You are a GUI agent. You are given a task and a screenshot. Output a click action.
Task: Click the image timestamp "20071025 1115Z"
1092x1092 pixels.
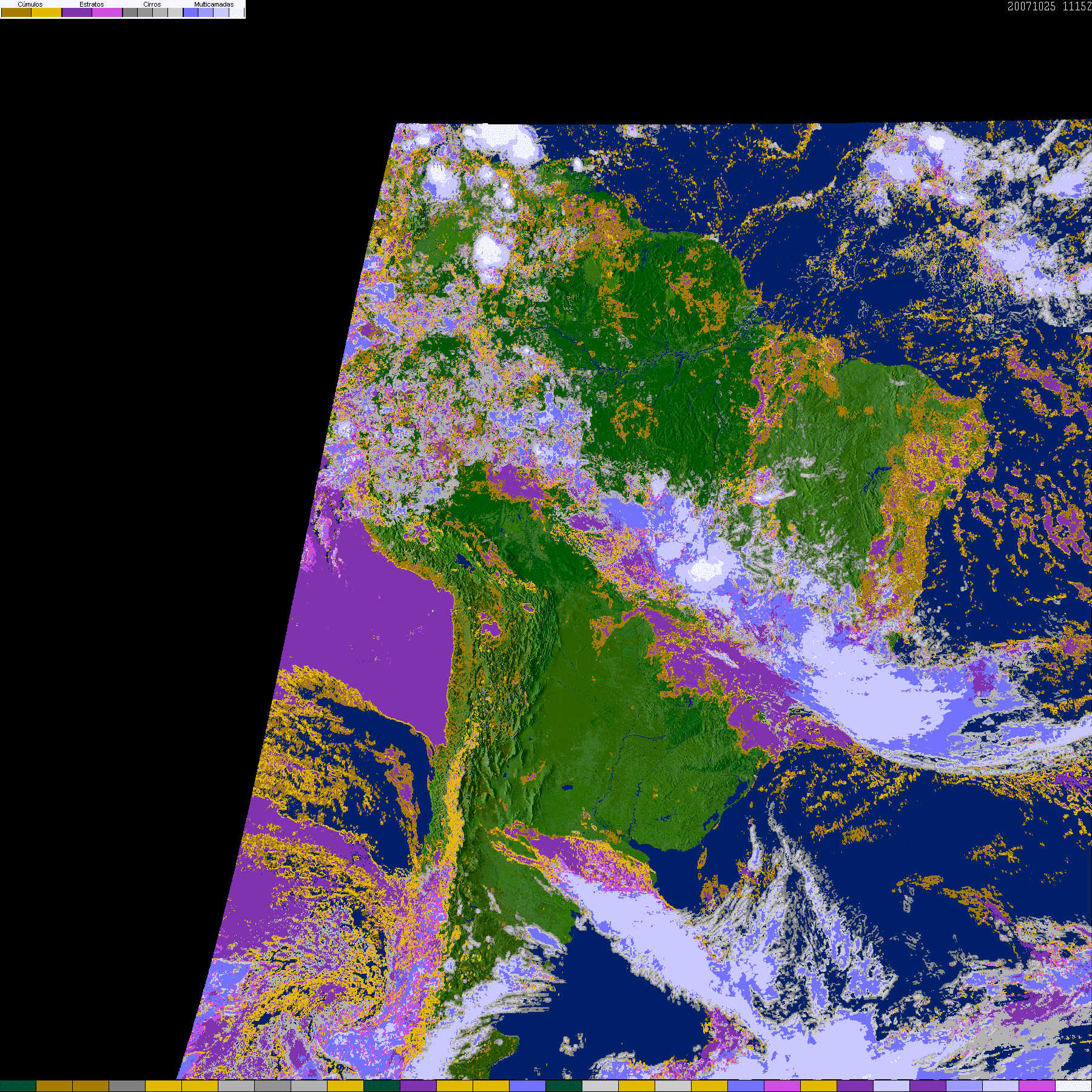tap(1050, 6)
